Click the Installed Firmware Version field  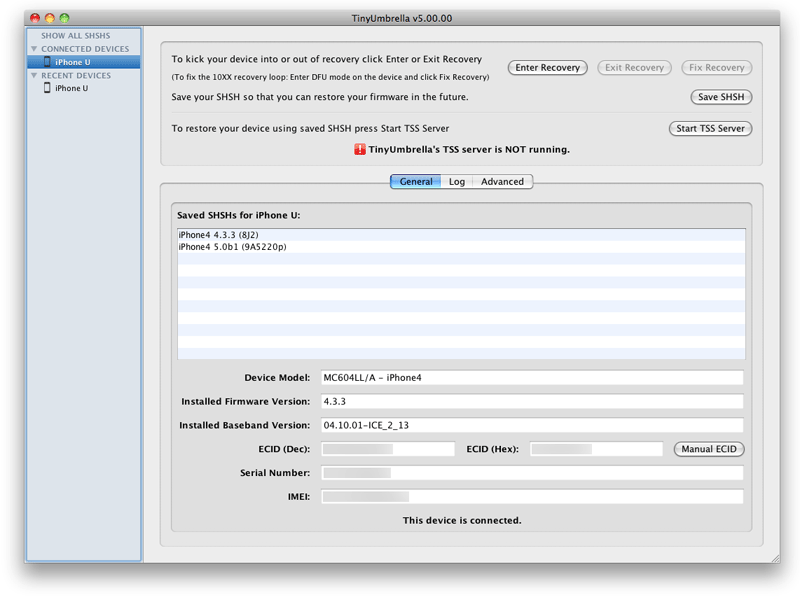tap(531, 401)
